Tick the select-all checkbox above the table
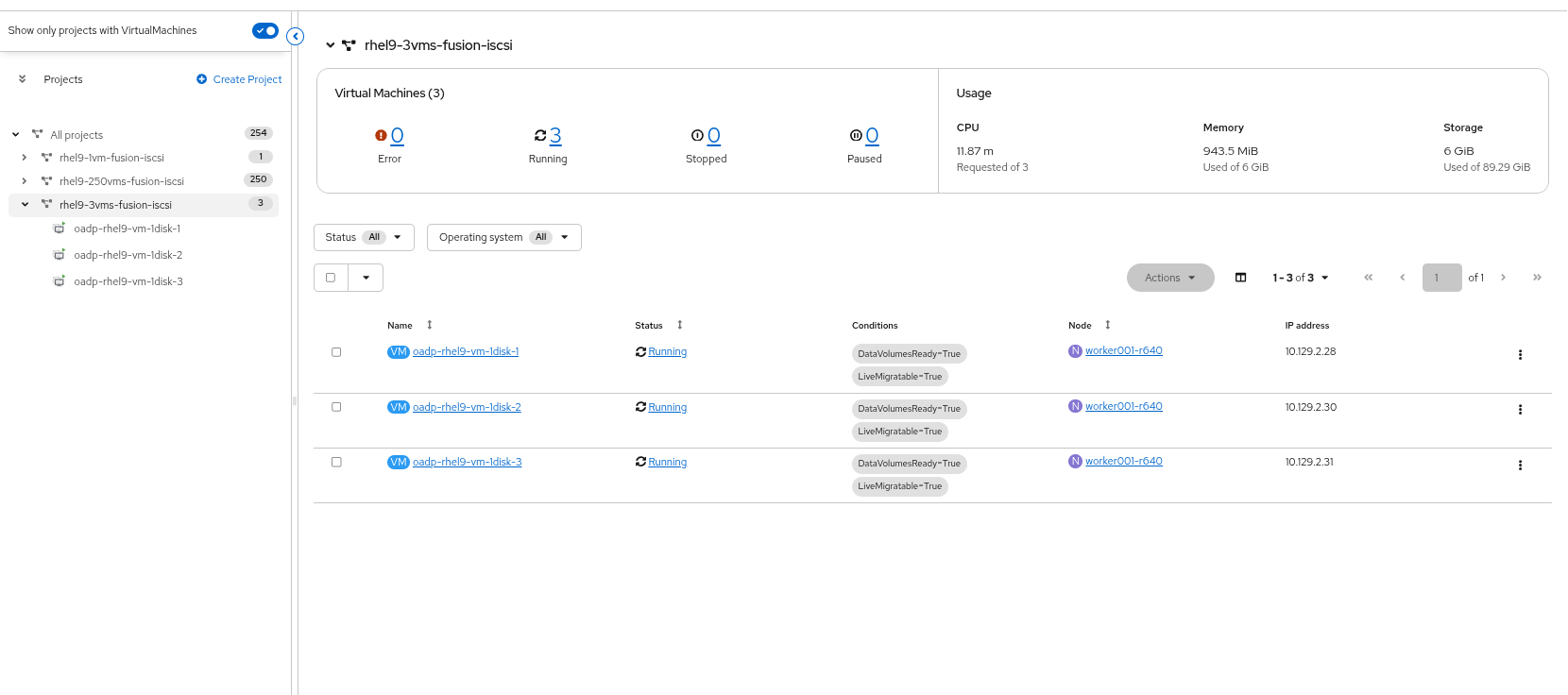Image resolution: width=1568 pixels, height=695 pixels. pyautogui.click(x=331, y=278)
